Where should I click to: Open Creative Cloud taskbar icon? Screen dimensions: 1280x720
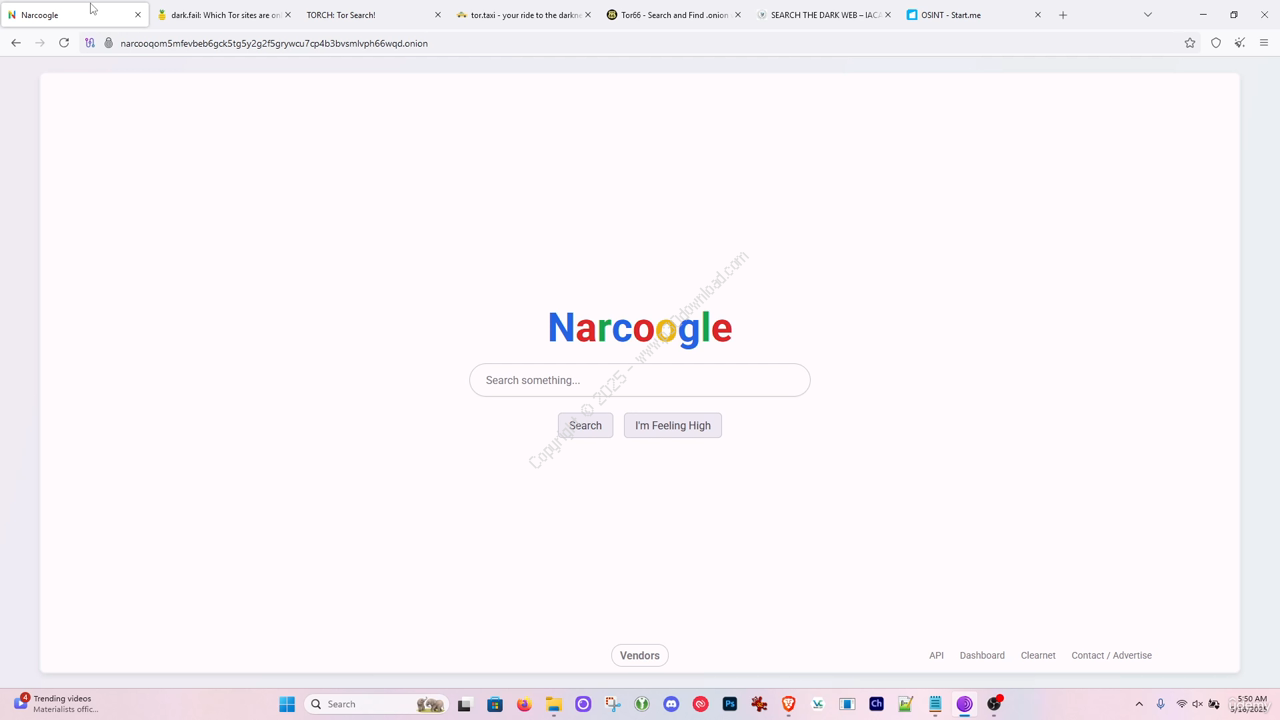(700, 704)
